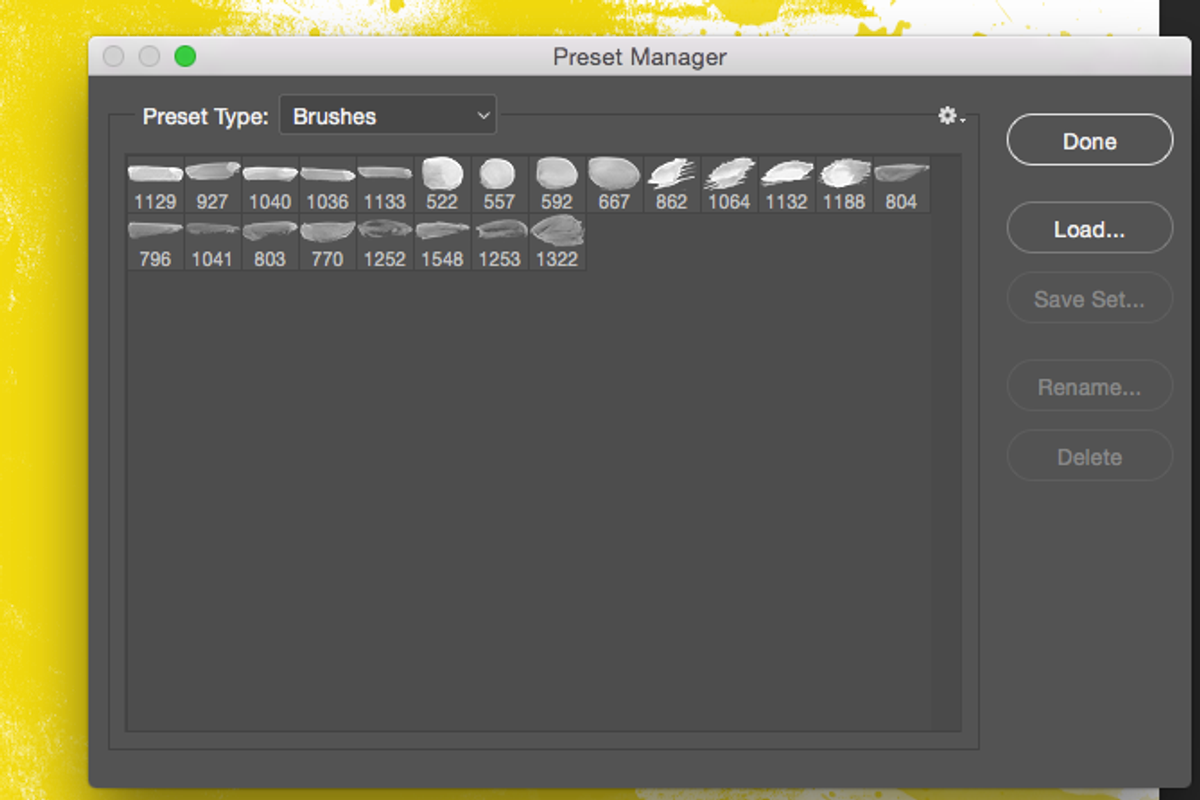This screenshot has width=1200, height=800.
Task: Select brush preset 1040
Action: pos(270,185)
